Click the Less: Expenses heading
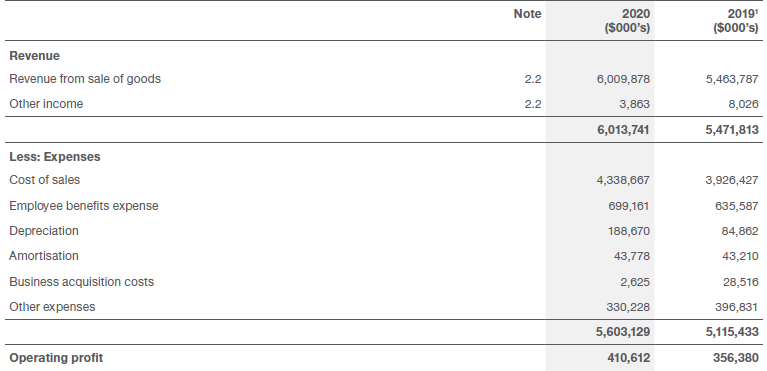 tap(55, 157)
